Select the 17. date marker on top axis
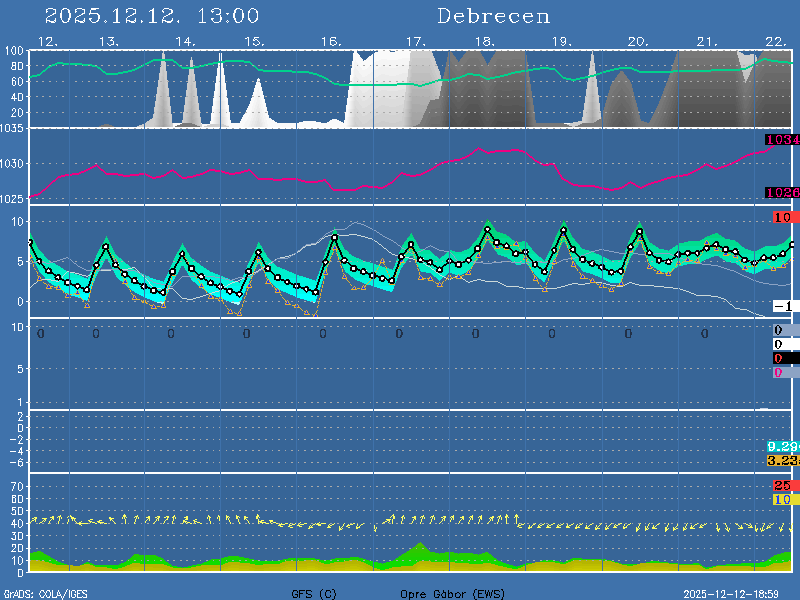Viewport: 800px width, 600px height. point(416,41)
